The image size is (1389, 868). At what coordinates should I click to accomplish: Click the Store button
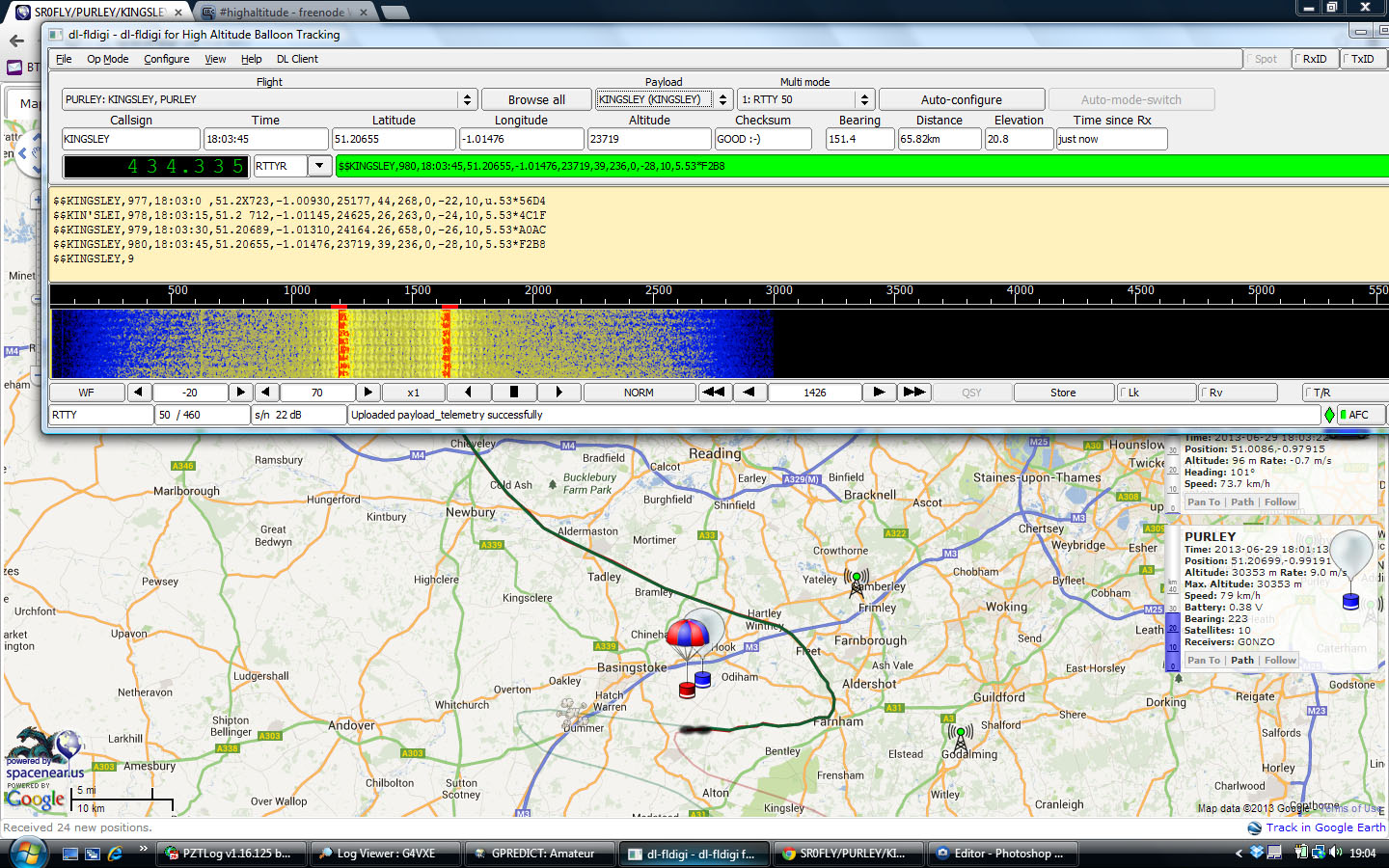1063,393
